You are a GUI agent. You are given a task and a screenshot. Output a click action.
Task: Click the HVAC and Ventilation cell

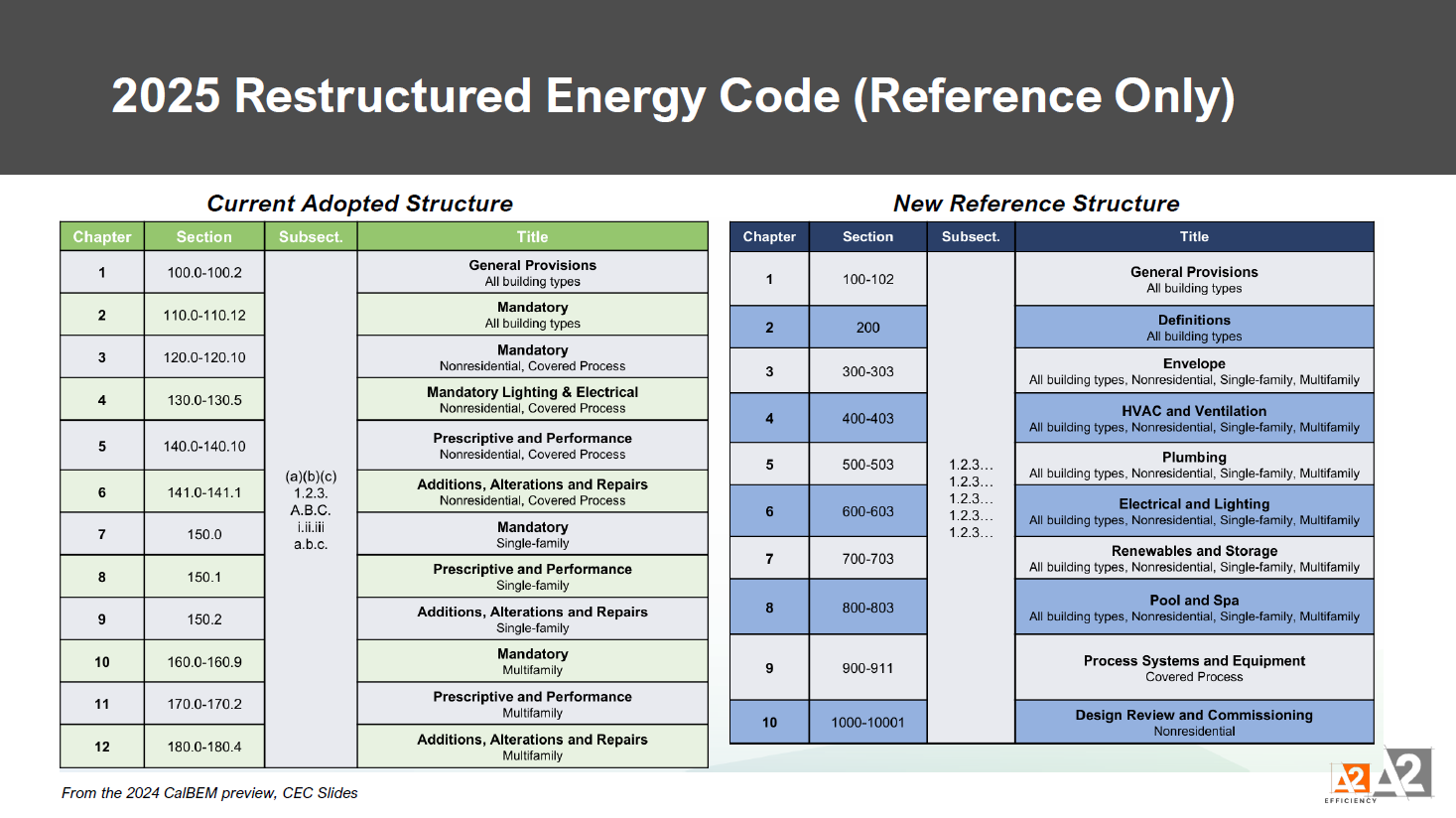click(x=1194, y=418)
